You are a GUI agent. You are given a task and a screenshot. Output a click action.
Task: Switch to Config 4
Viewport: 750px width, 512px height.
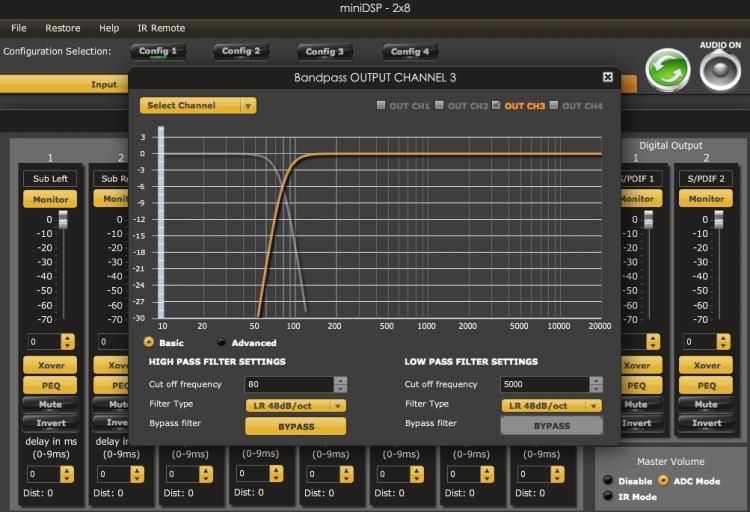[410, 52]
